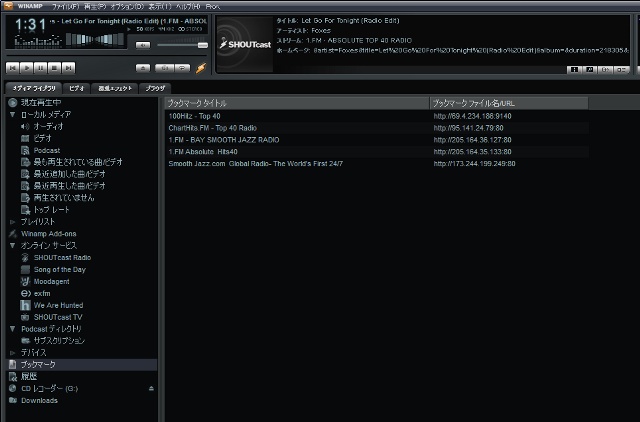
Task: Open SHOUTcast TV service
Action: (x=58, y=317)
